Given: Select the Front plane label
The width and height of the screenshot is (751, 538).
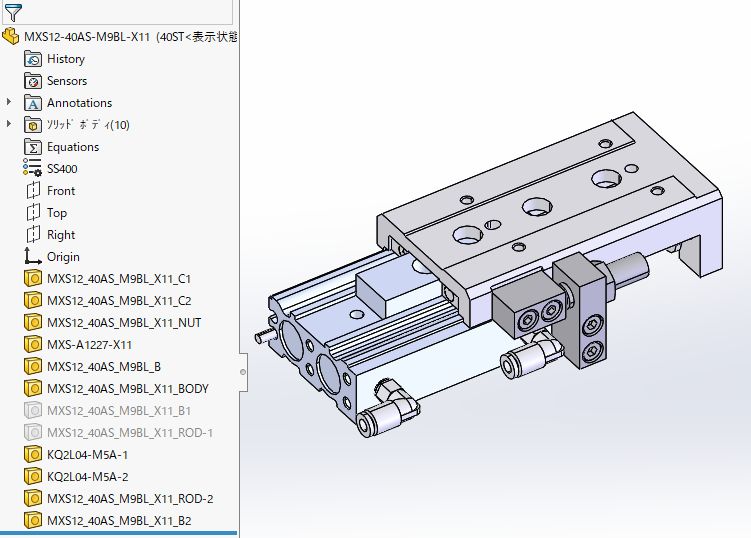Looking at the screenshot, I should click(61, 191).
